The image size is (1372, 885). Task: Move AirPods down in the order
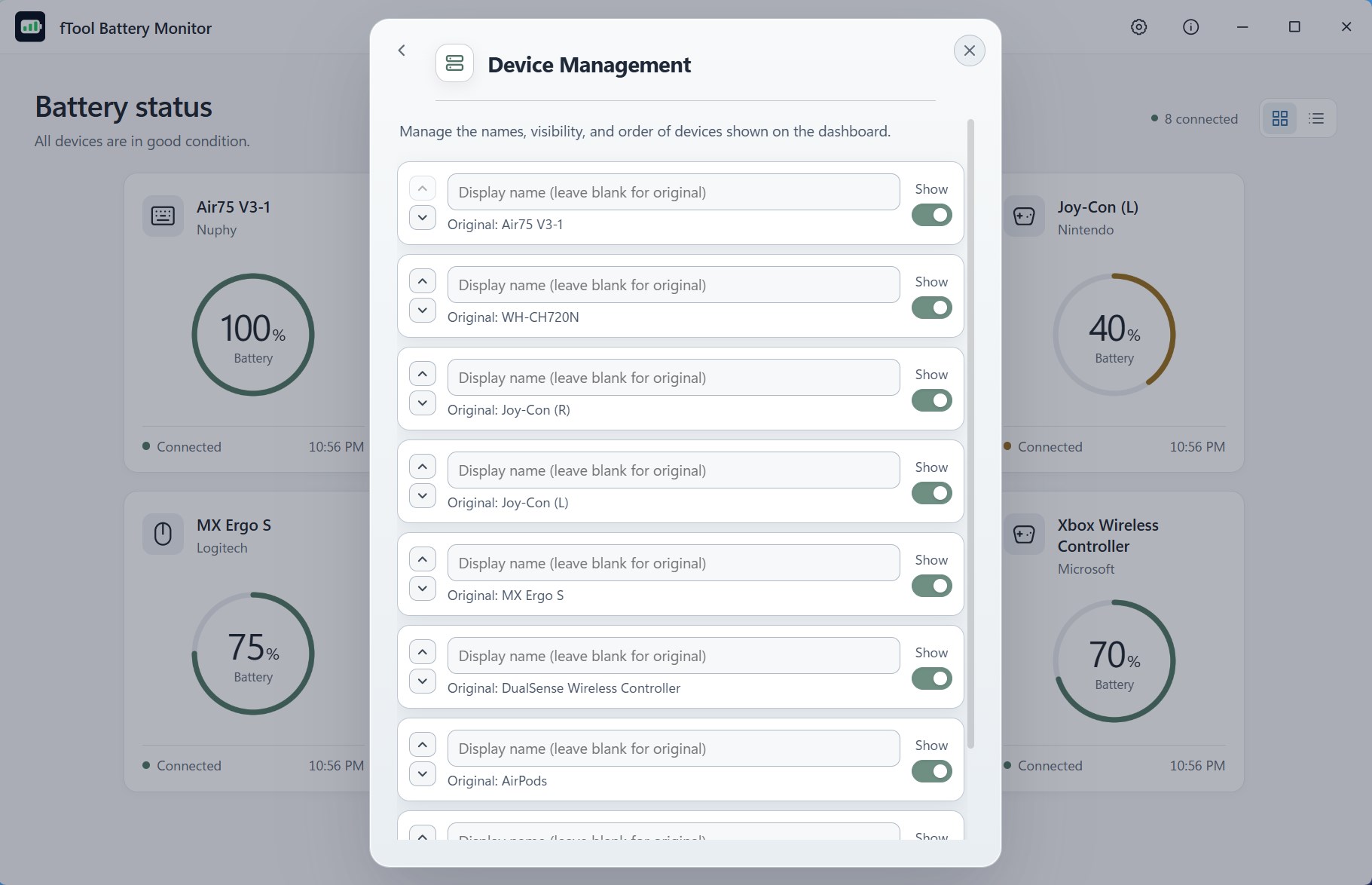(423, 774)
